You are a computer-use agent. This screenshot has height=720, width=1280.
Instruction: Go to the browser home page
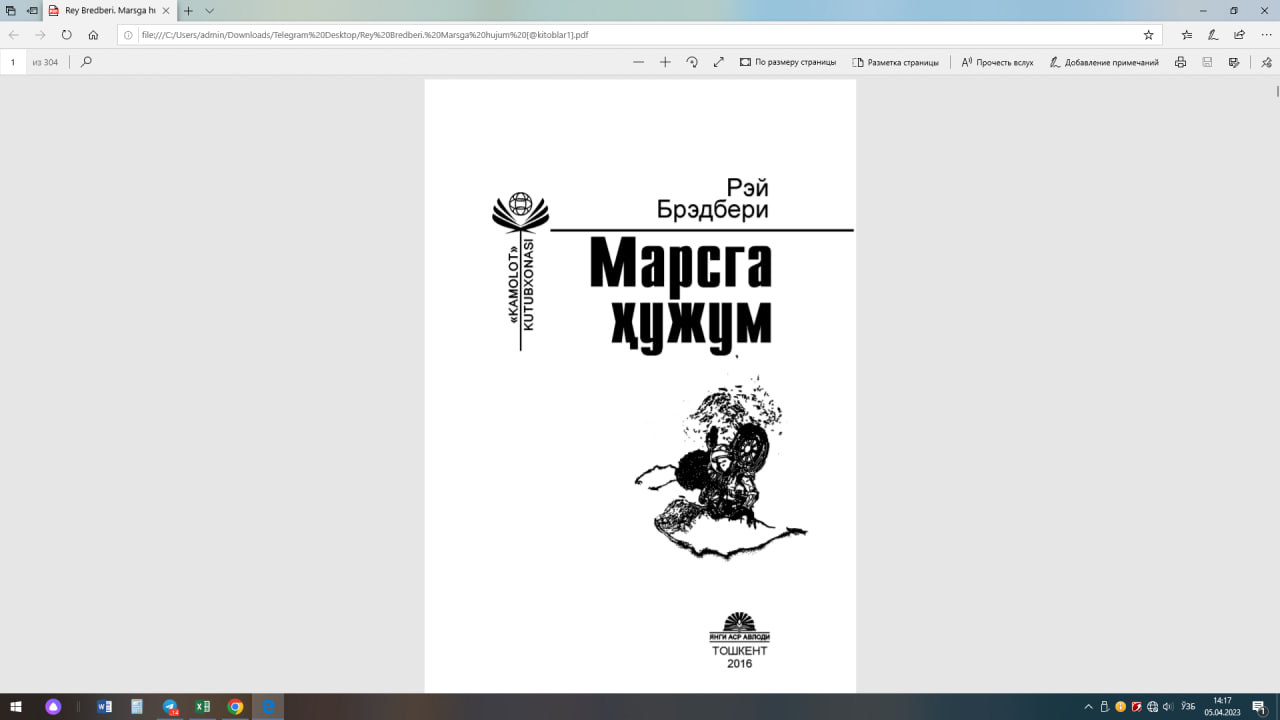(93, 34)
